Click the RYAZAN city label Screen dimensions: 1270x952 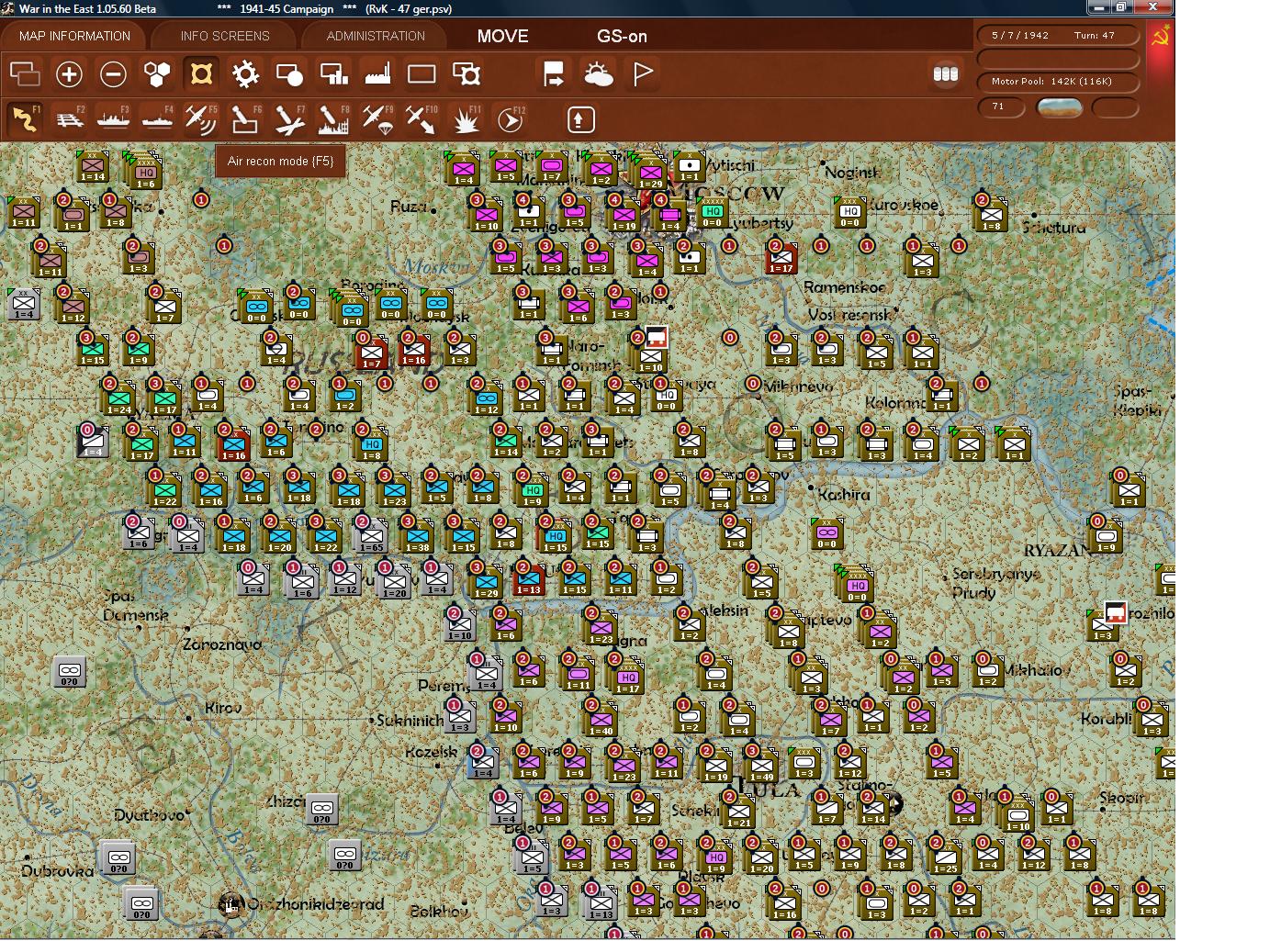[1057, 550]
